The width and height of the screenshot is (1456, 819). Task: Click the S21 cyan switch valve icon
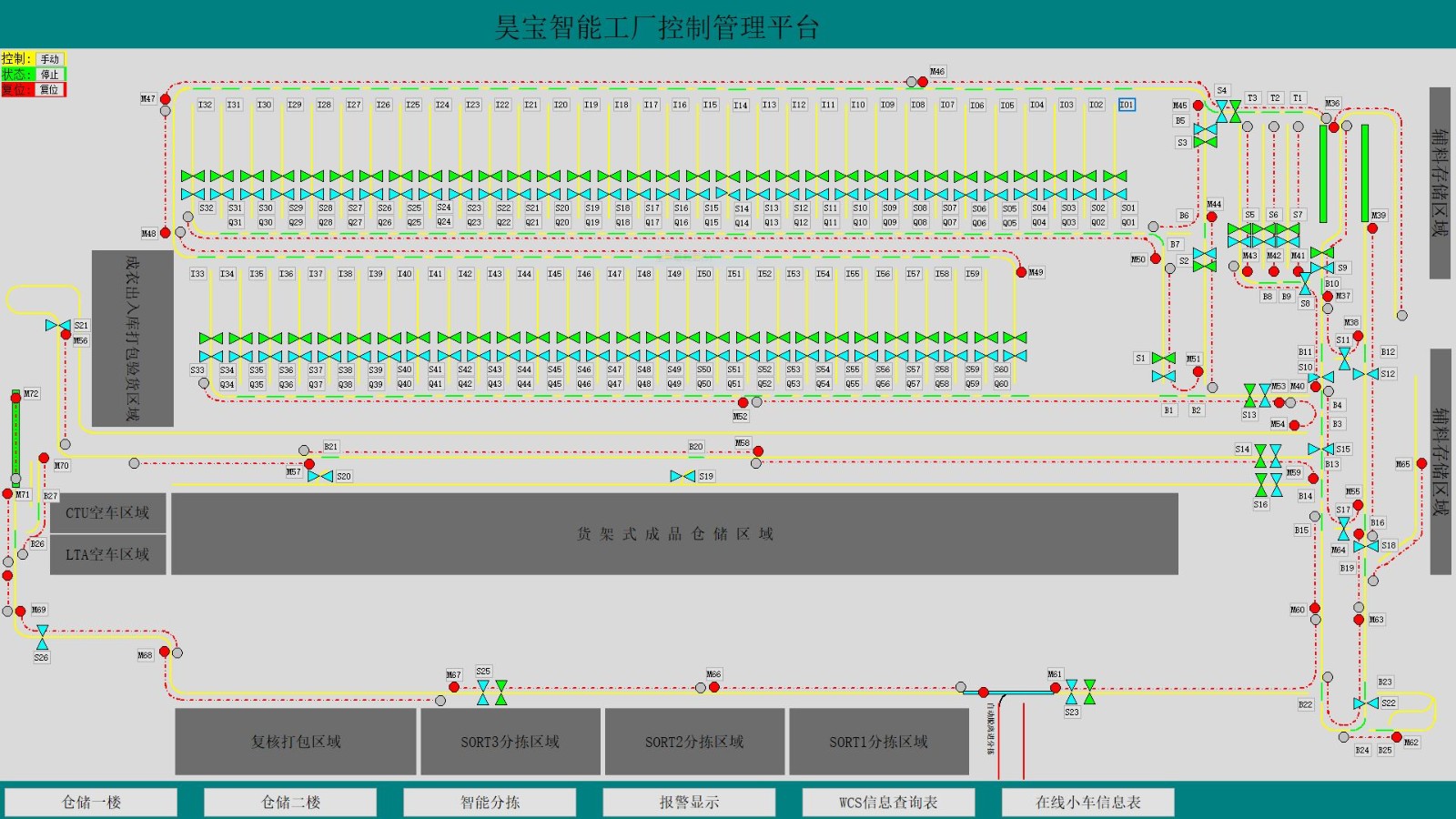pyautogui.click(x=57, y=325)
